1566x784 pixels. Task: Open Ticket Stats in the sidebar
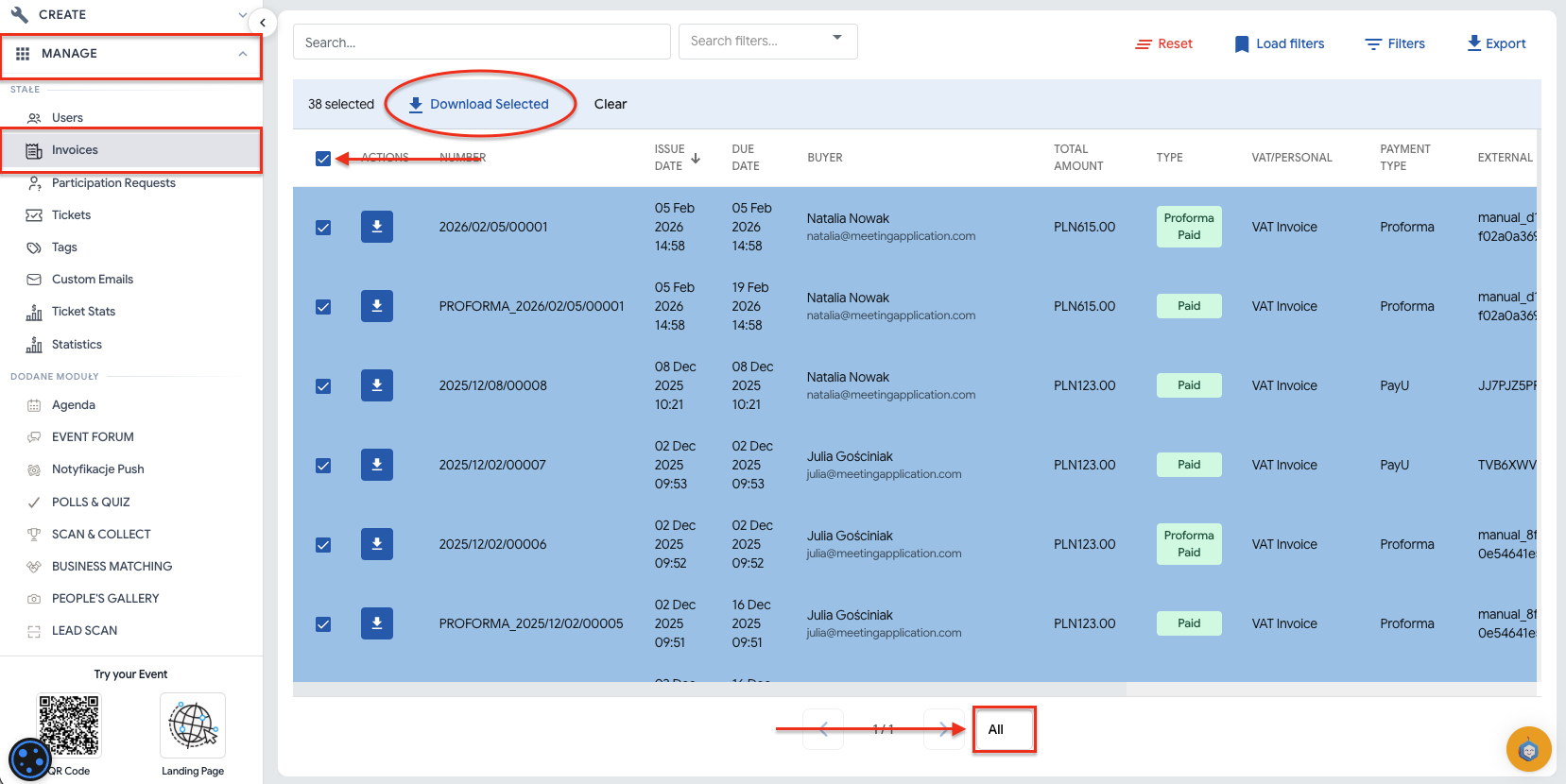[83, 312]
